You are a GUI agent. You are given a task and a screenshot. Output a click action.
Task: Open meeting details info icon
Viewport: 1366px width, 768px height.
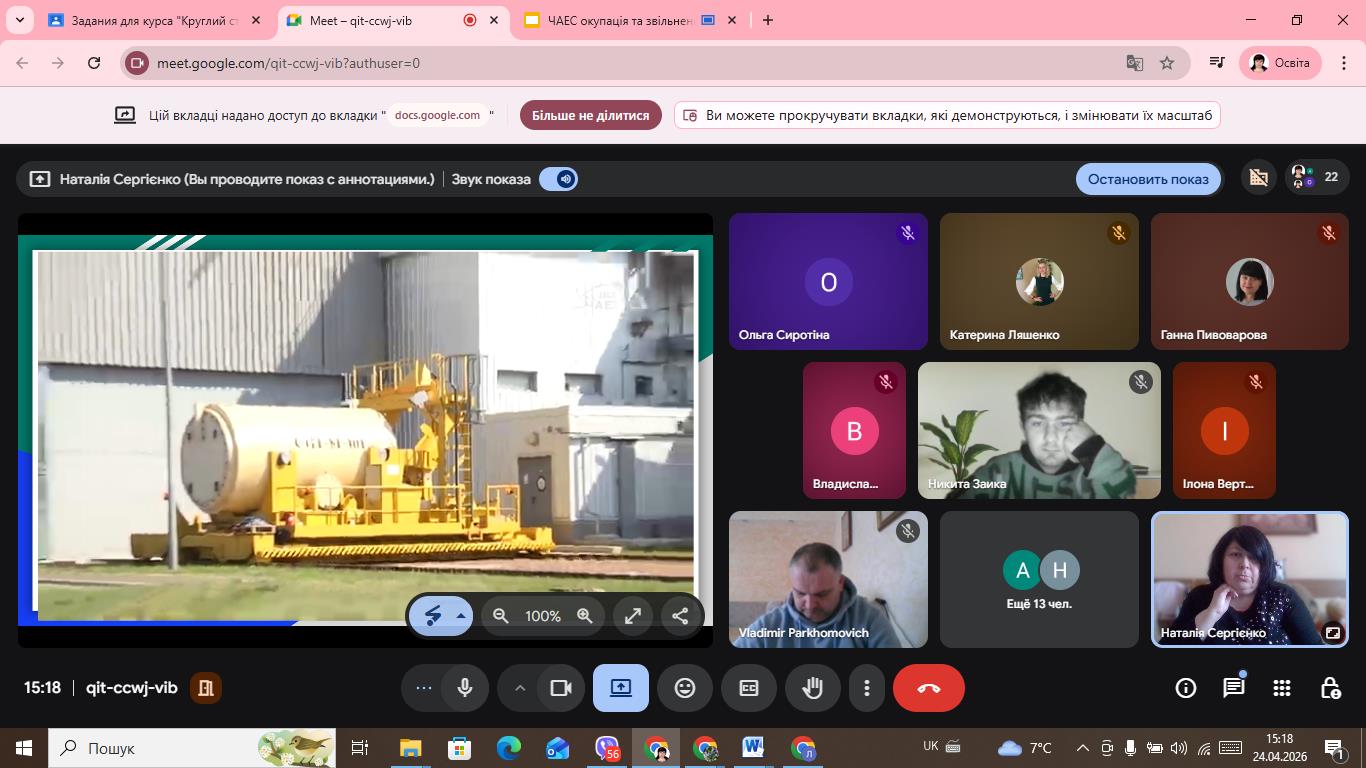pyautogui.click(x=1185, y=688)
